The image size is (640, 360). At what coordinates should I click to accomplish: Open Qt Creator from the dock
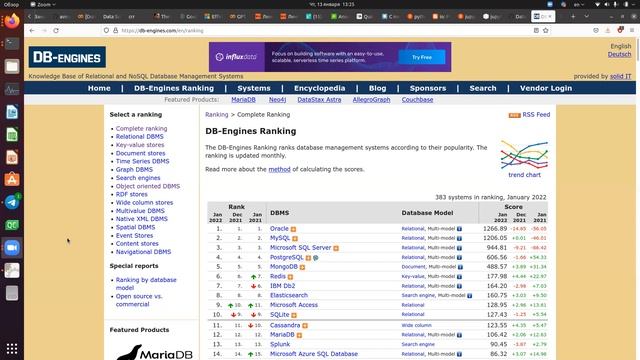click(x=12, y=225)
